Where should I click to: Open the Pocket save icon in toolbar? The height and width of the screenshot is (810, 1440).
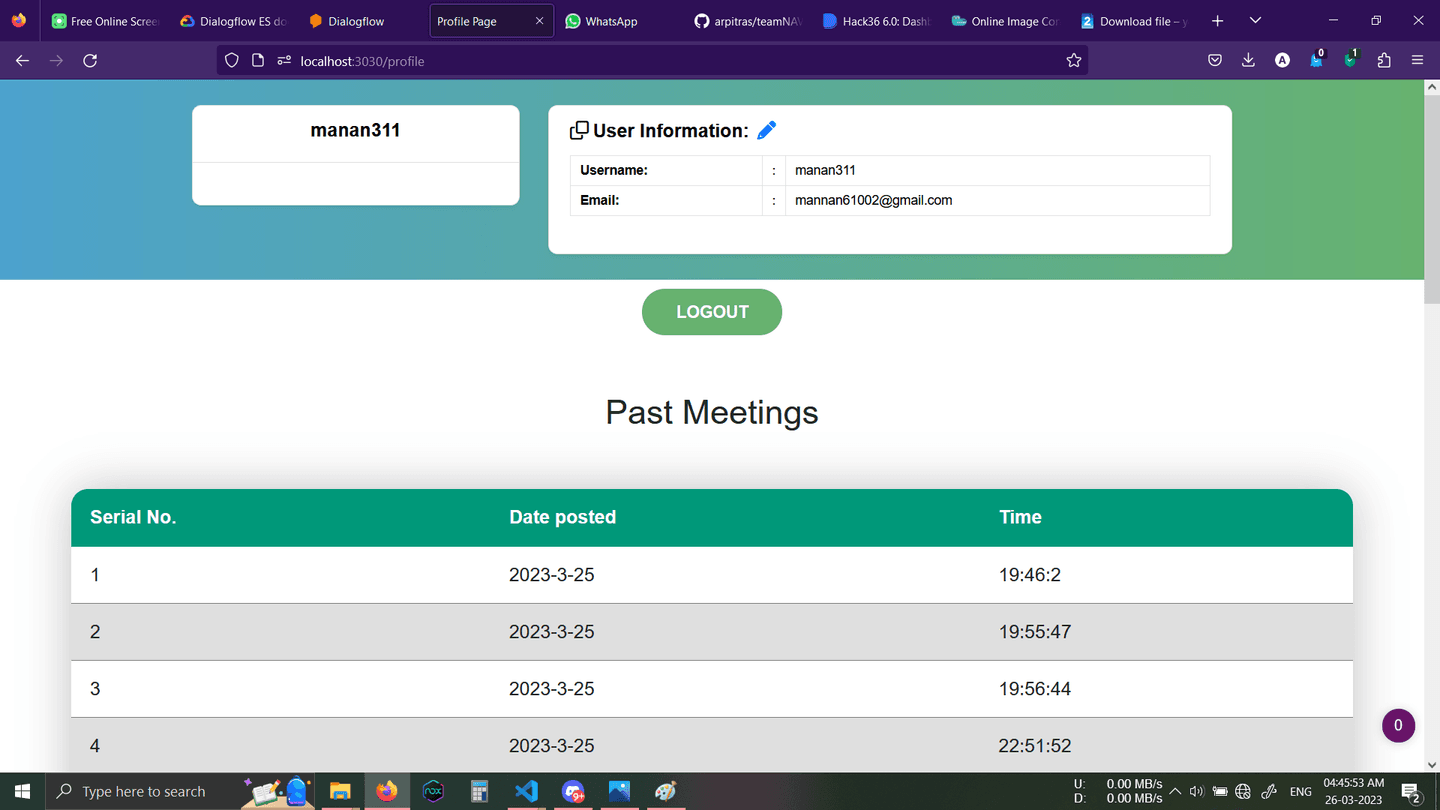pyautogui.click(x=1215, y=61)
